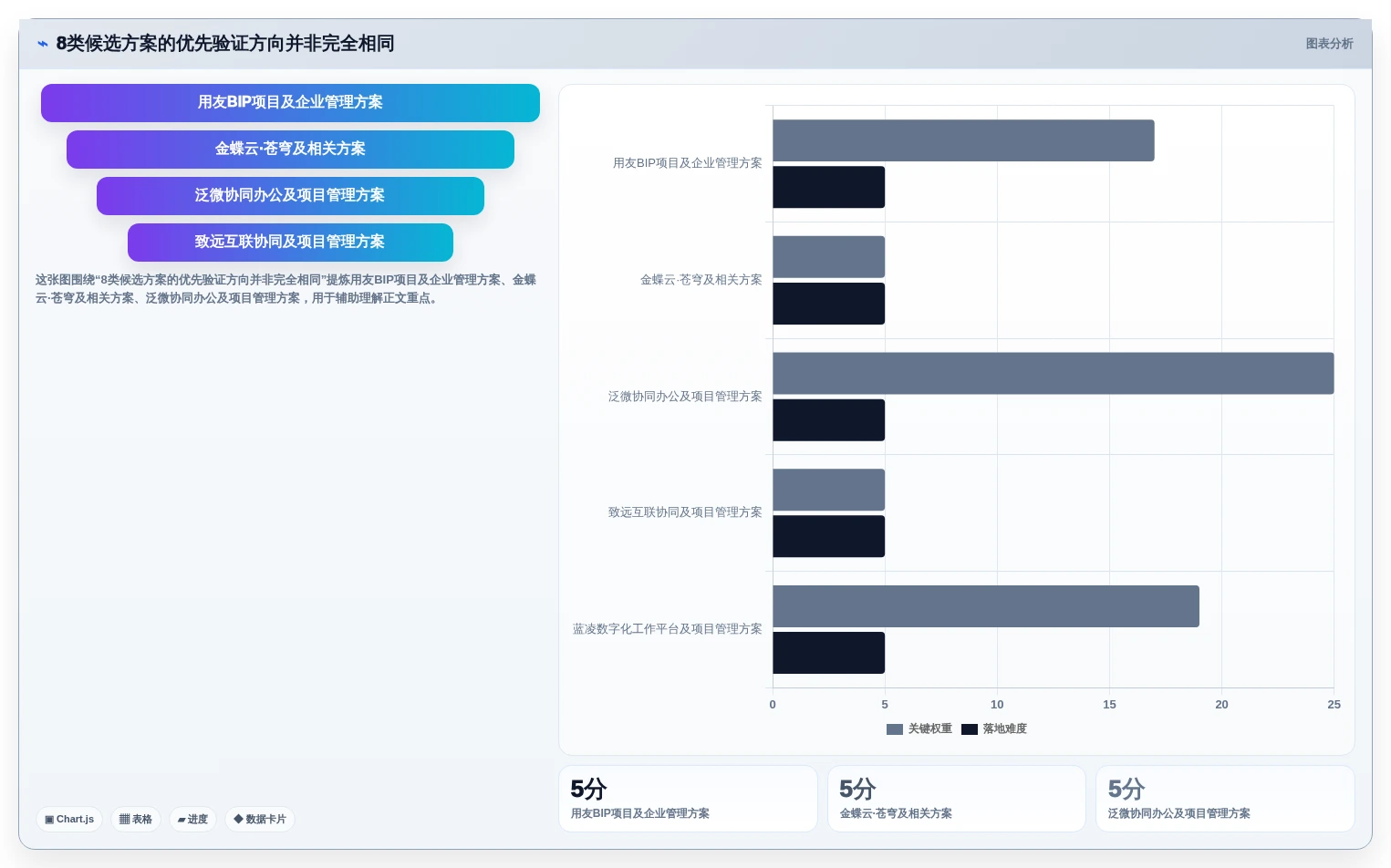Click the dark 落地难度 legend color box
This screenshot has height=868, width=1391.
coord(970,729)
